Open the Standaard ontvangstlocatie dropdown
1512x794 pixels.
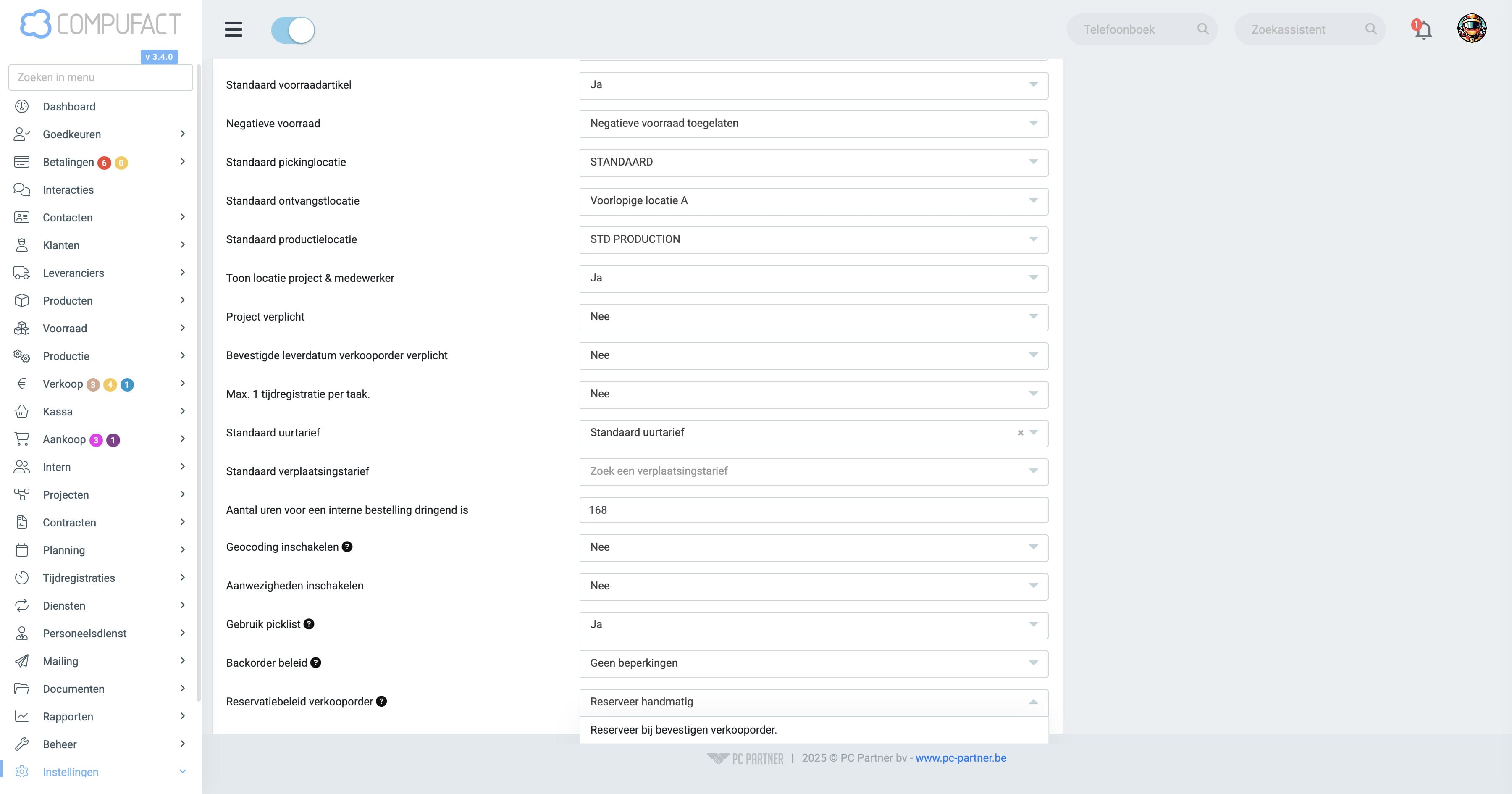[814, 201]
